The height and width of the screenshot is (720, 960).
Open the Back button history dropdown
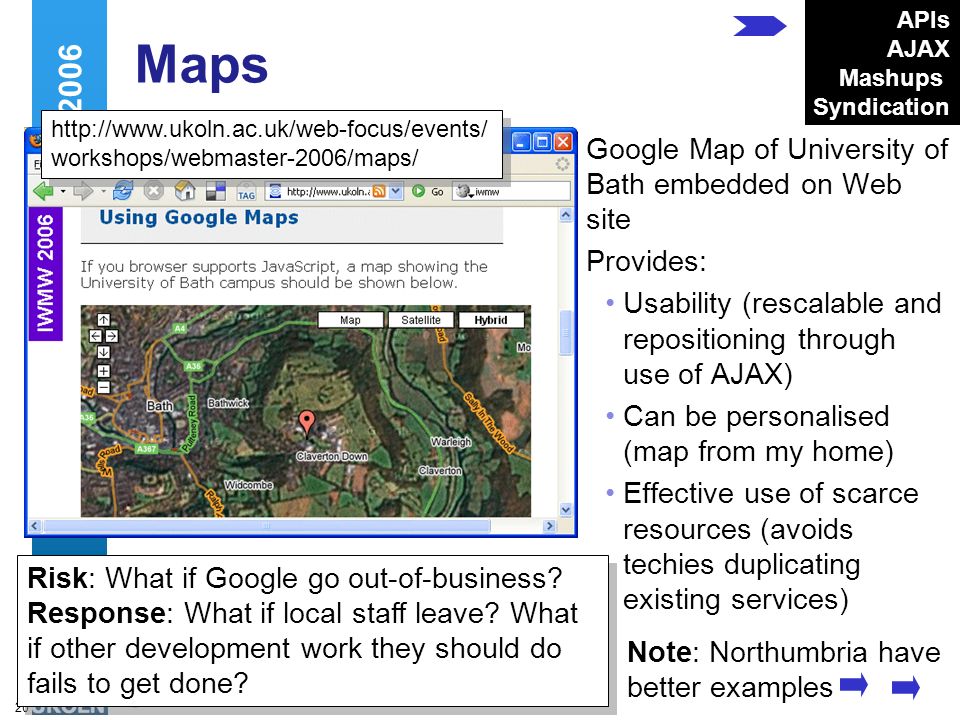click(x=63, y=192)
